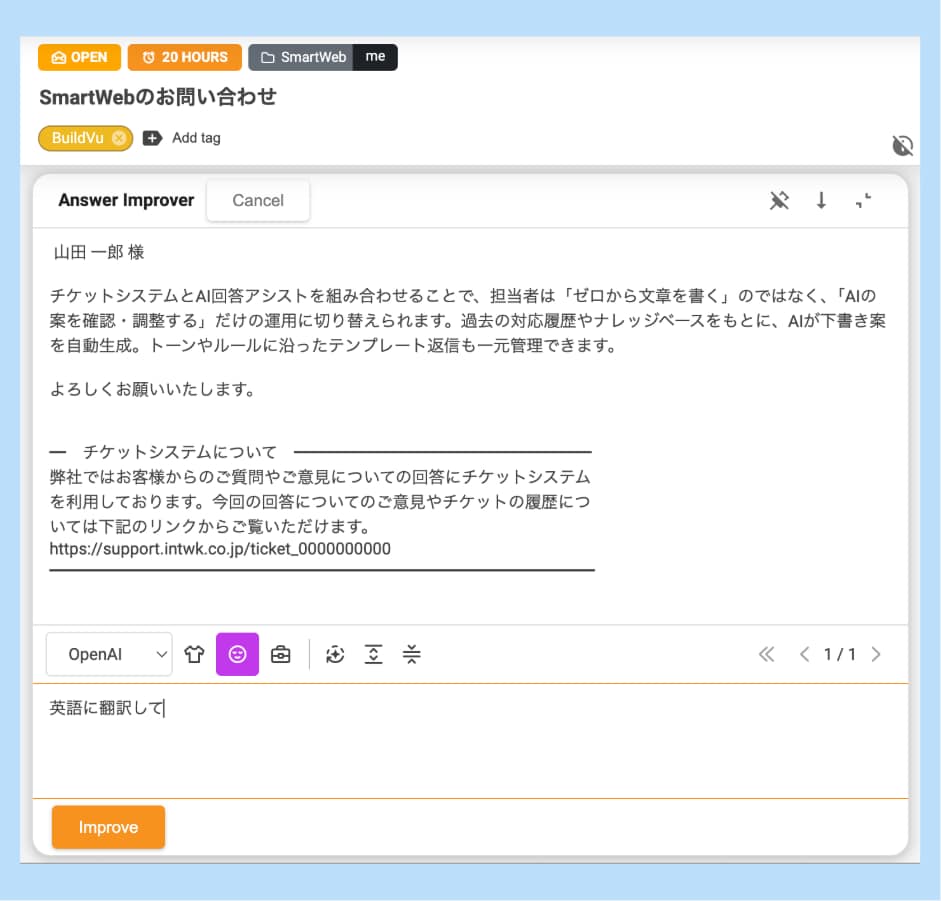Click the collapse panel icon top right

864,201
